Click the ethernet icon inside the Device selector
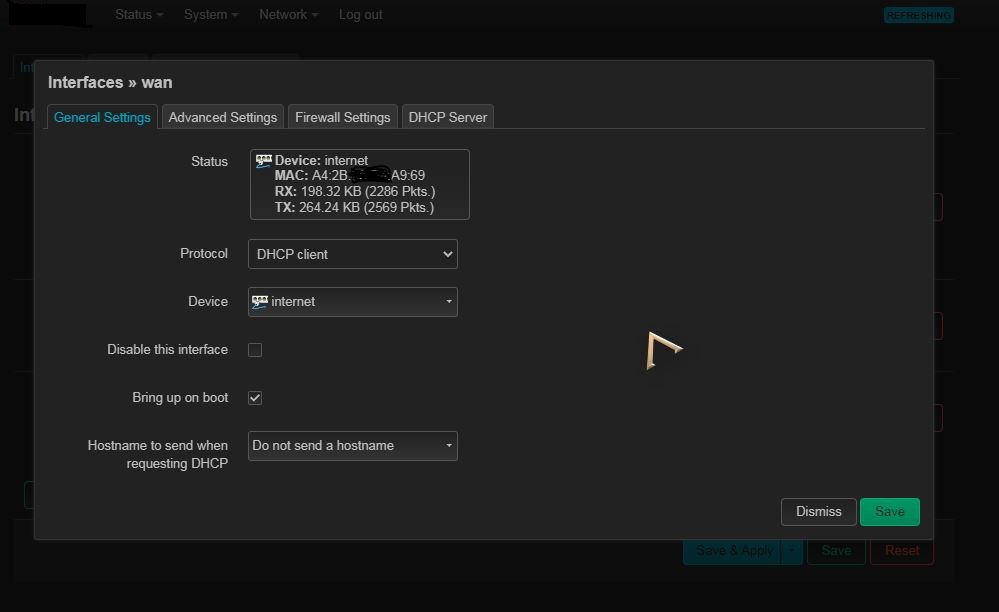999x612 pixels. point(260,301)
